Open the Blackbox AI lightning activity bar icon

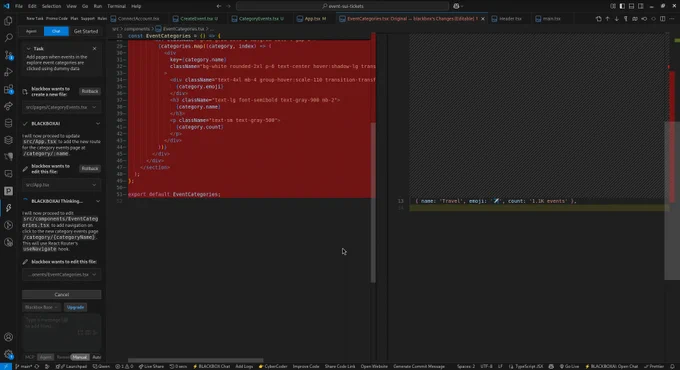click(8, 208)
